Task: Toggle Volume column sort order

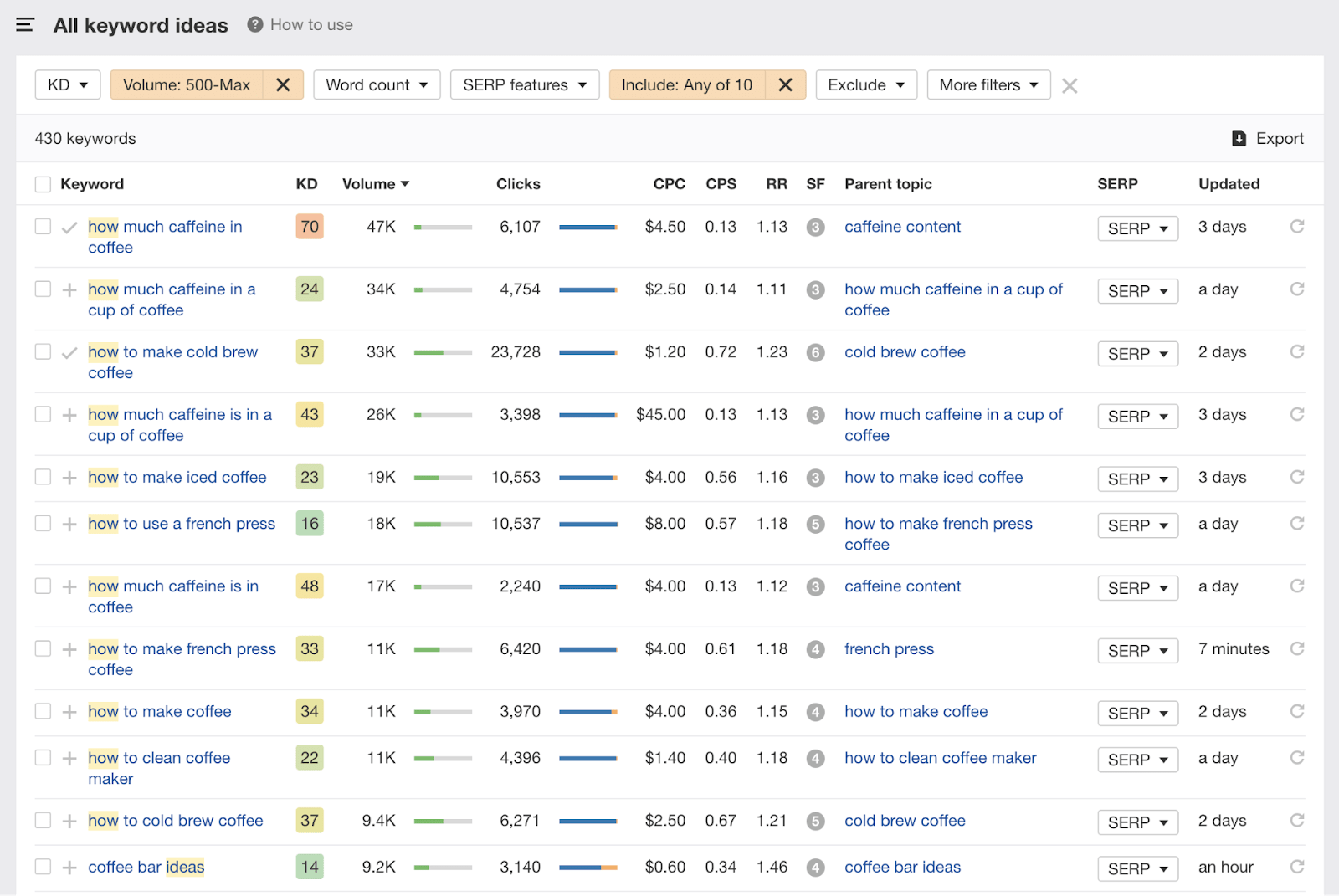Action: click(375, 183)
